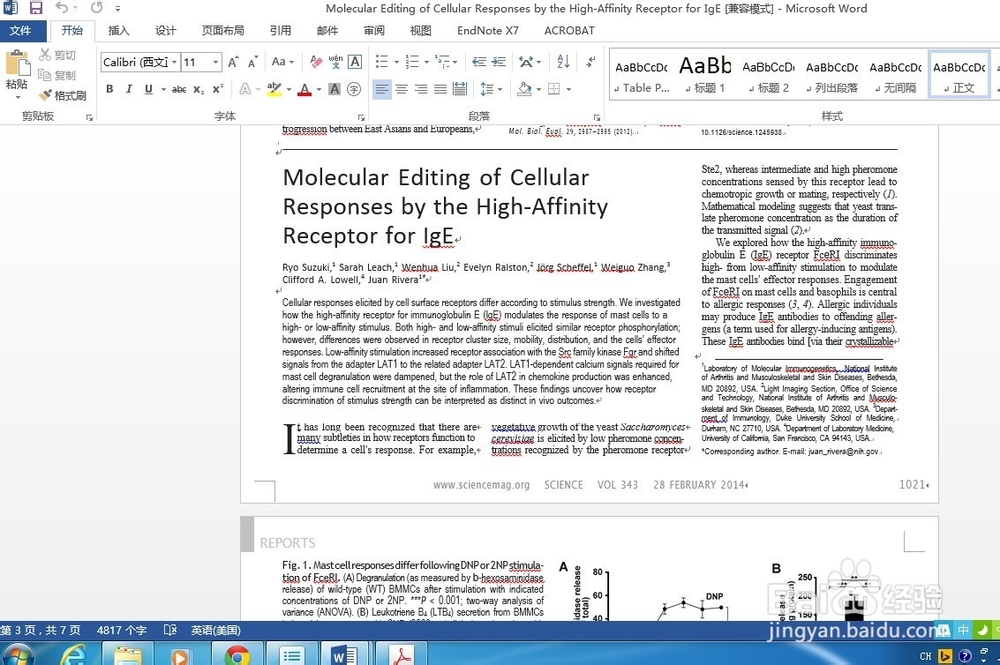Image resolution: width=1000 pixels, height=665 pixels.
Task: Click the Undo arrow in quick access toolbar
Action: pyautogui.click(x=61, y=8)
